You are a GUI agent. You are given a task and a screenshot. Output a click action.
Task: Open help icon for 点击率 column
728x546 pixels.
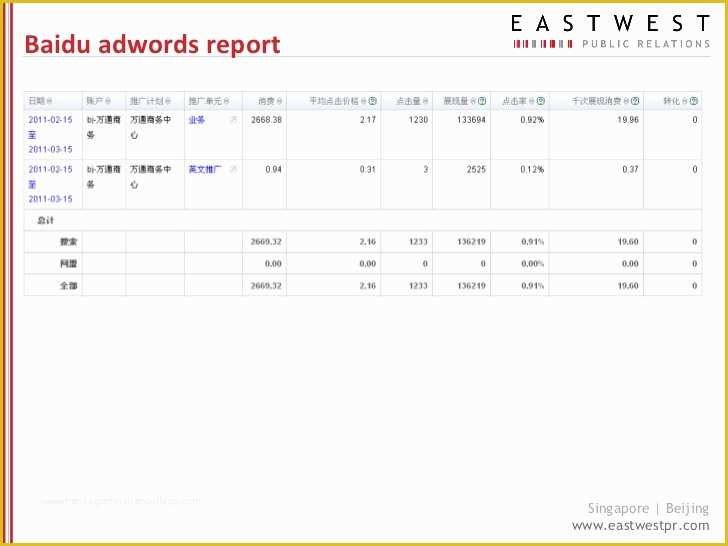[540, 101]
